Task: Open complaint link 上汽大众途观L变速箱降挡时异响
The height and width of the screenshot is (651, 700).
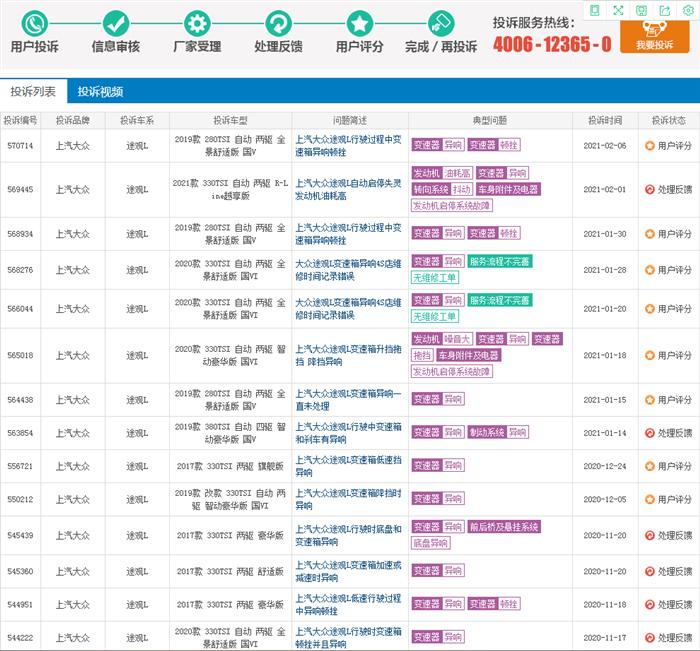Action: click(x=348, y=499)
